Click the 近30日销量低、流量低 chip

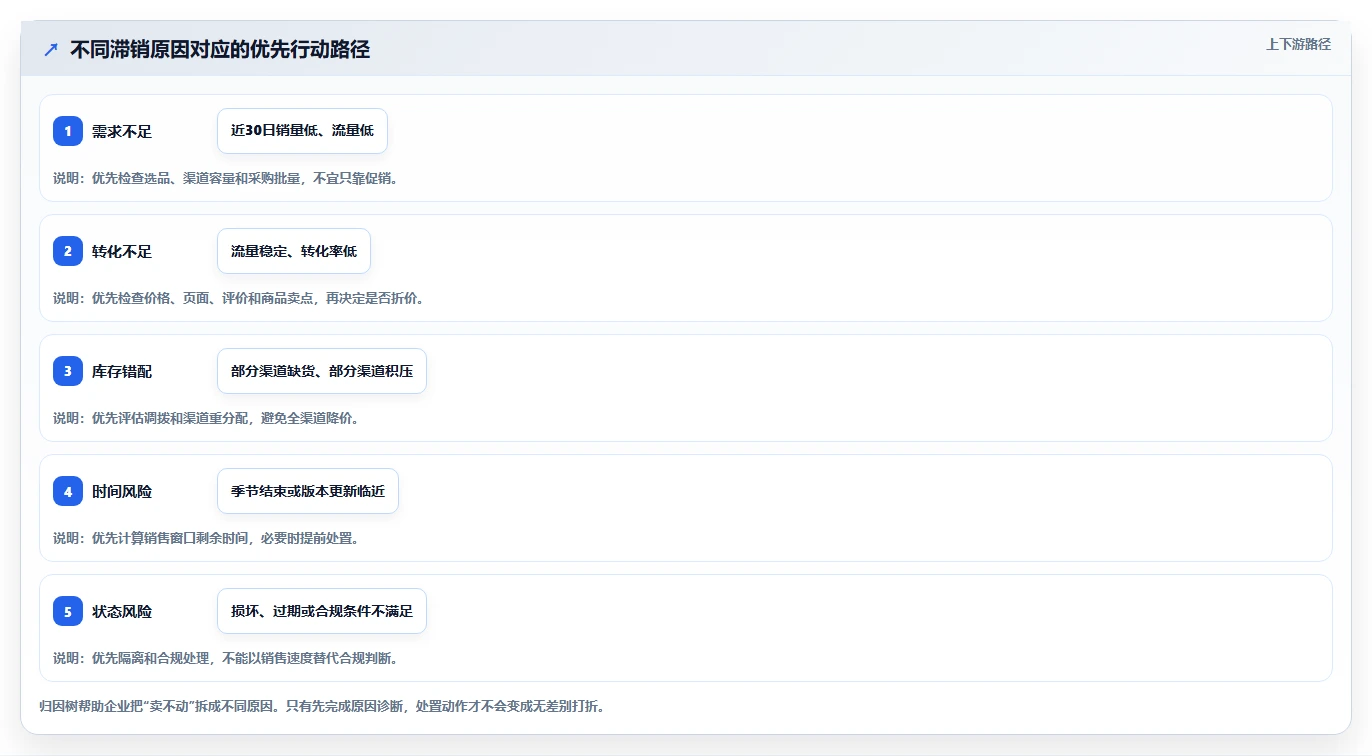pos(302,131)
